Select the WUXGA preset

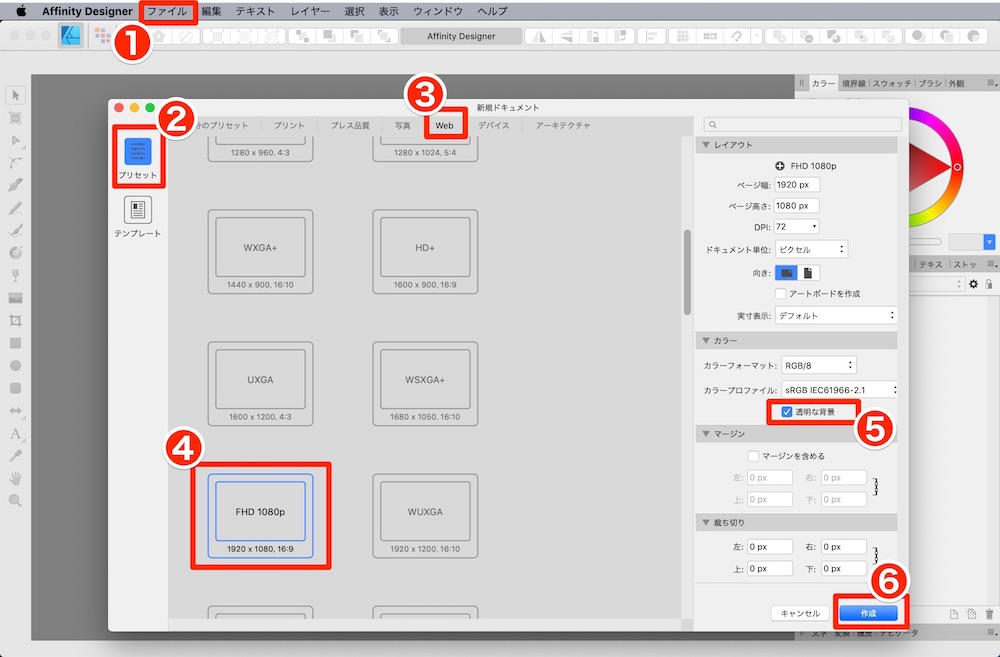coord(425,515)
